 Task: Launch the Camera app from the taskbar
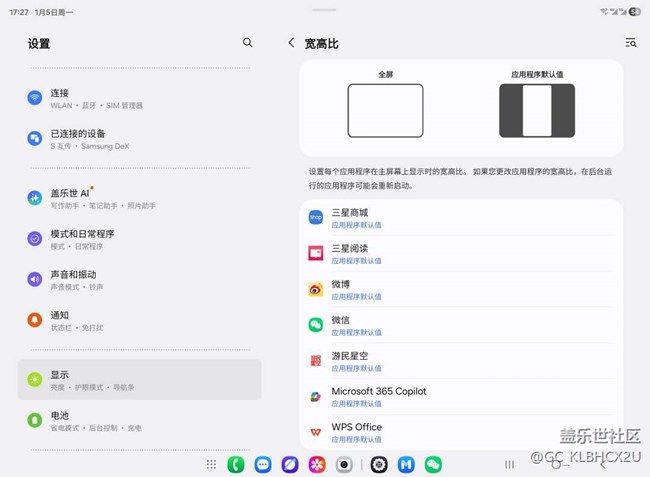click(x=344, y=464)
